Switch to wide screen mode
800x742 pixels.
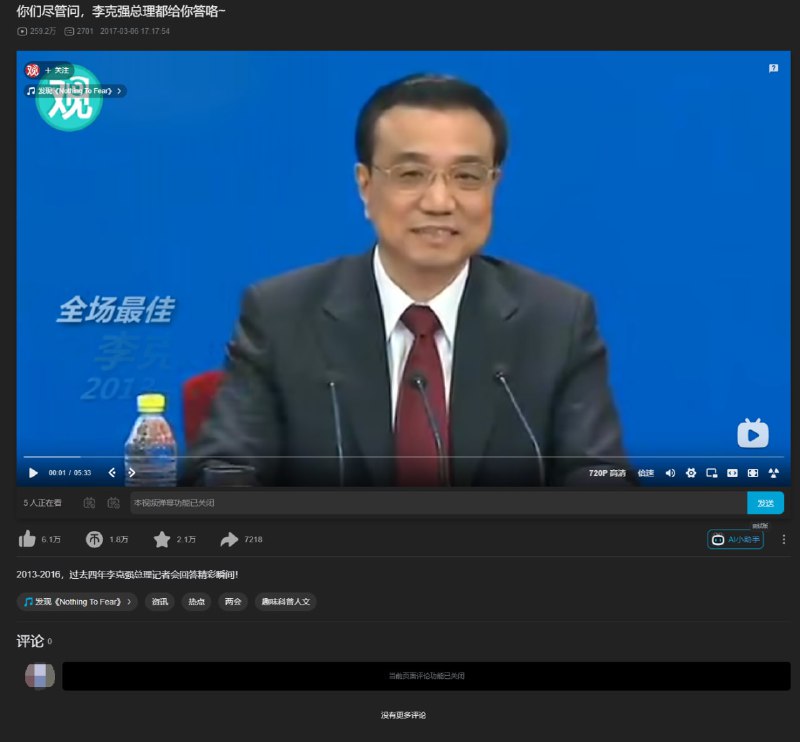733,471
